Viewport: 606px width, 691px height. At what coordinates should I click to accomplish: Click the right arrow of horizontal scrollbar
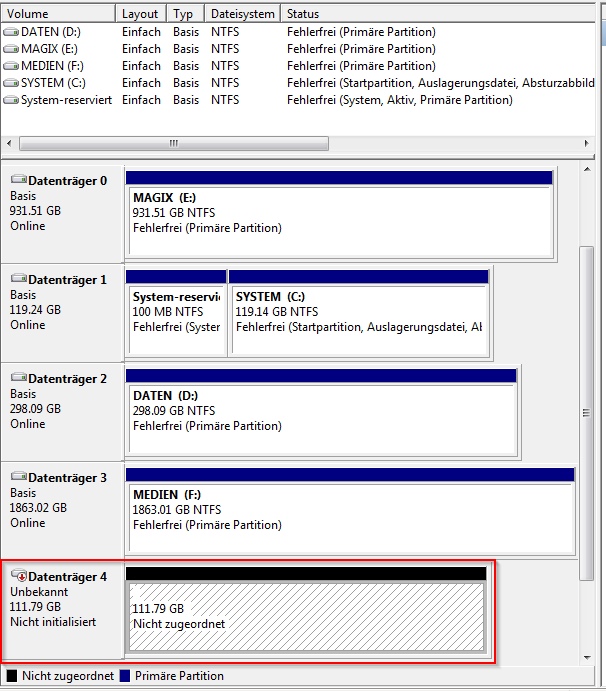click(586, 143)
